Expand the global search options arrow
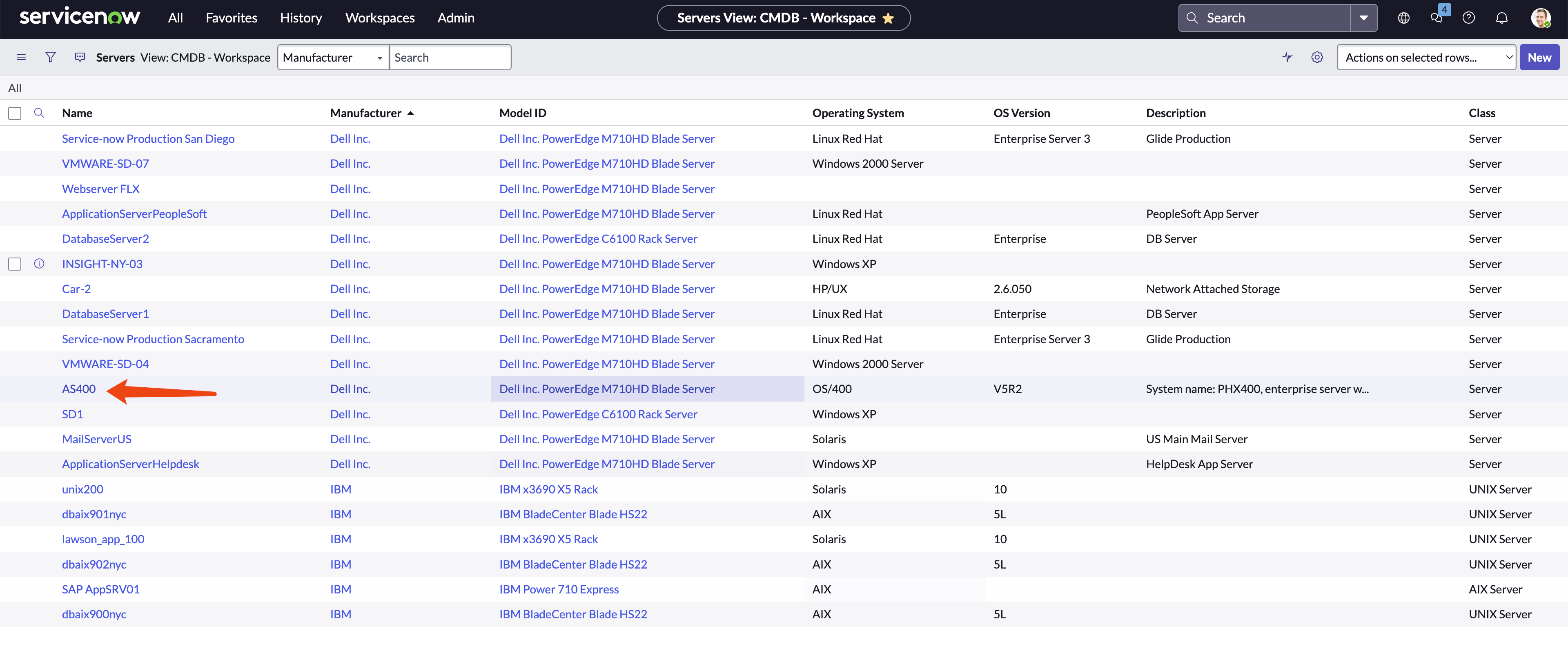 tap(1363, 18)
